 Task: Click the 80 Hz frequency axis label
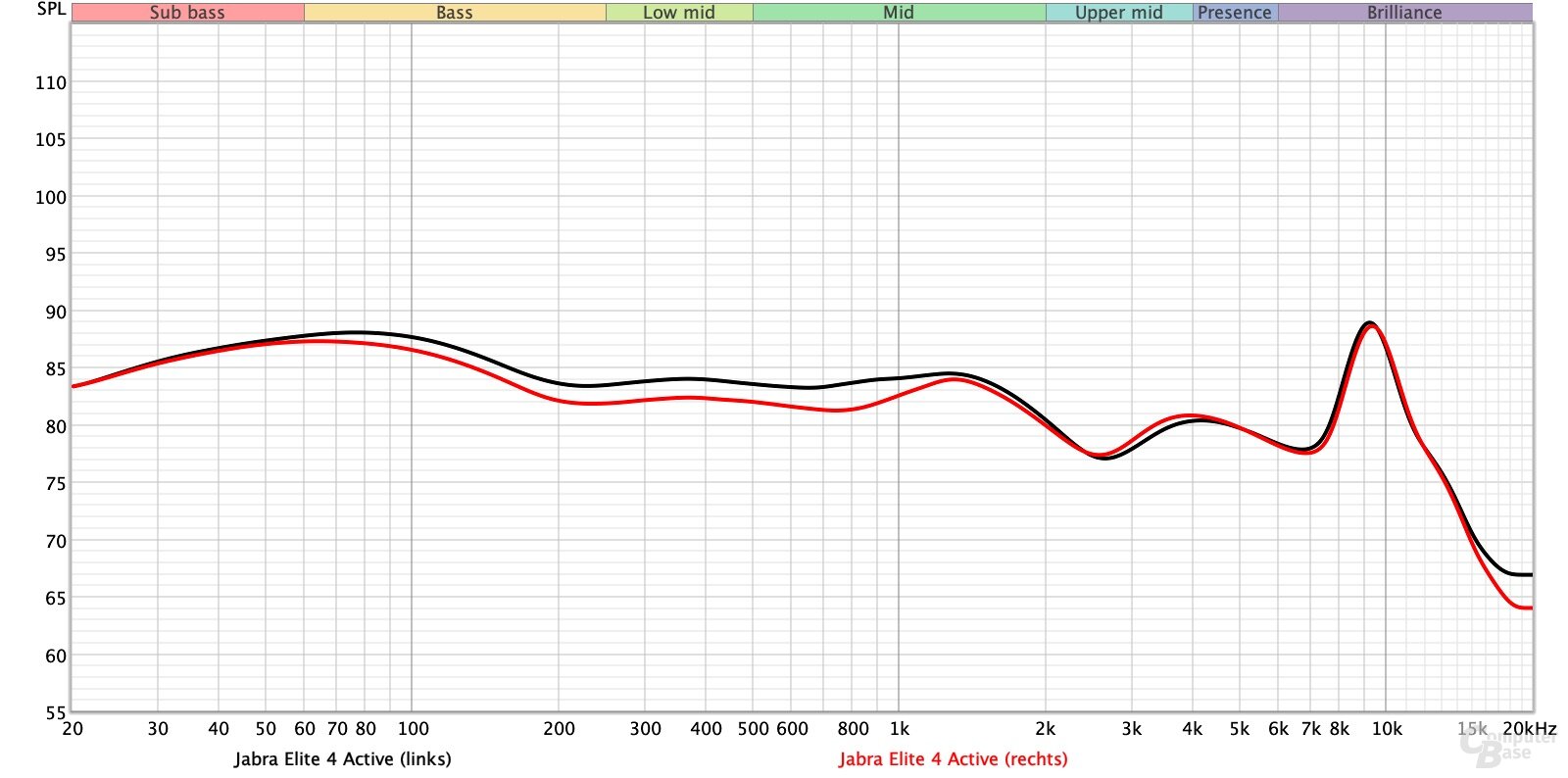coord(366,728)
